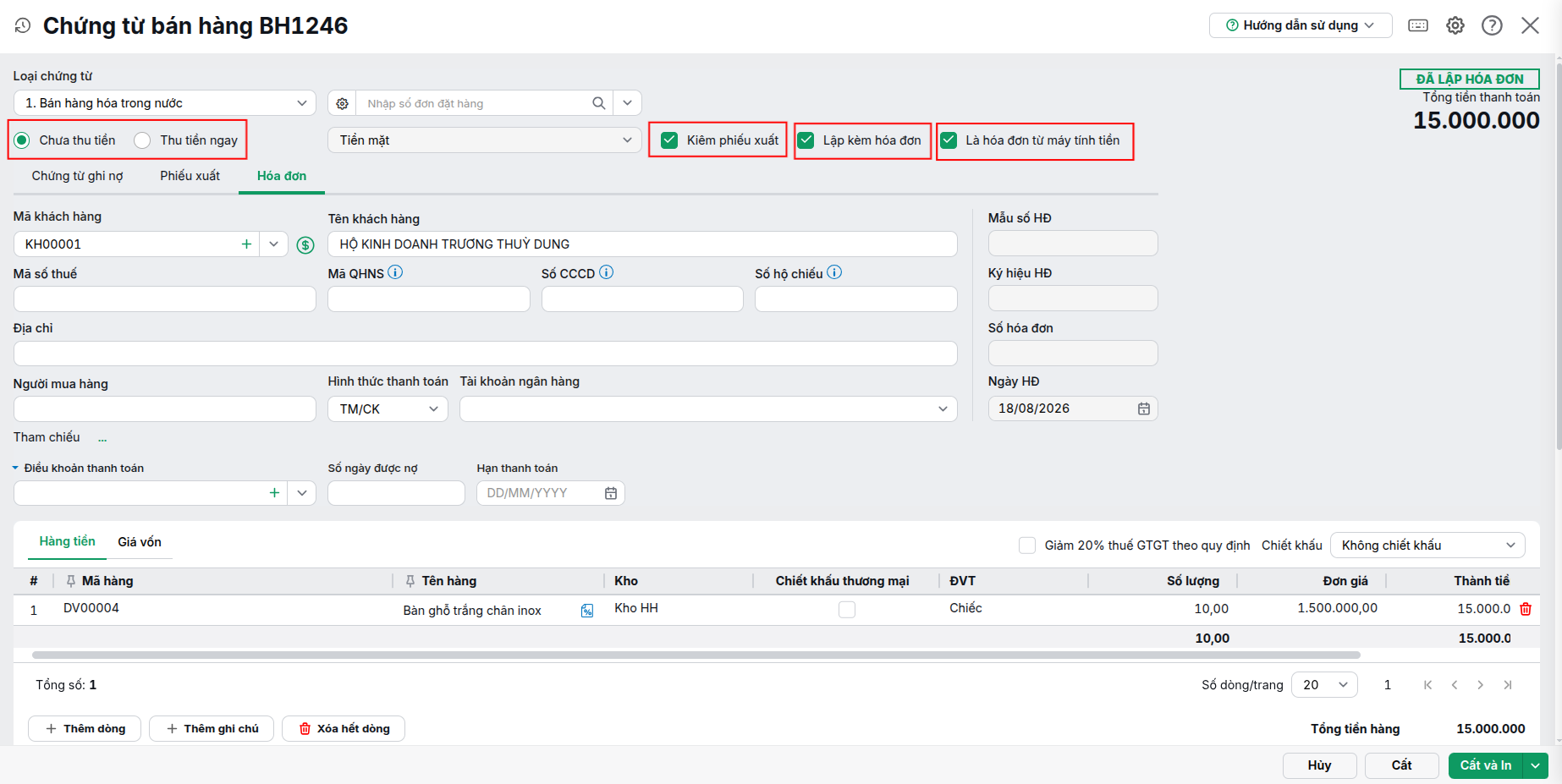
Task: Click the info icon next to Số CCCD
Action: [606, 272]
